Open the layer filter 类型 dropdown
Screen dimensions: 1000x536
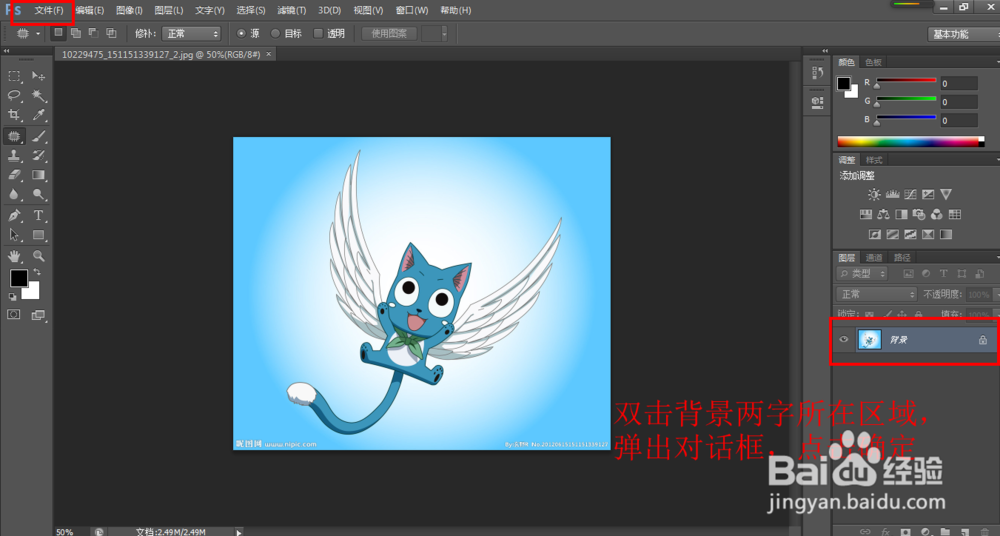pos(862,274)
